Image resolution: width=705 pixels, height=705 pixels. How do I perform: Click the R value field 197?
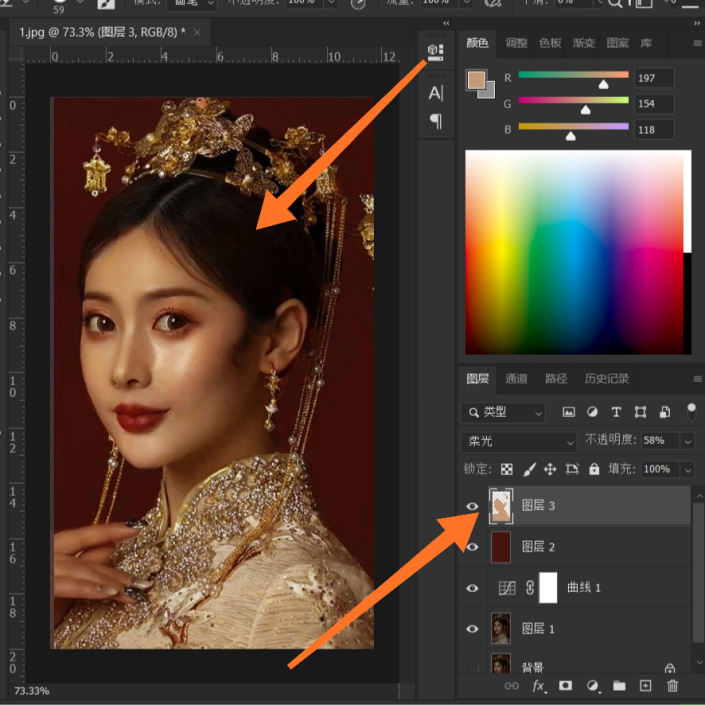click(x=654, y=78)
